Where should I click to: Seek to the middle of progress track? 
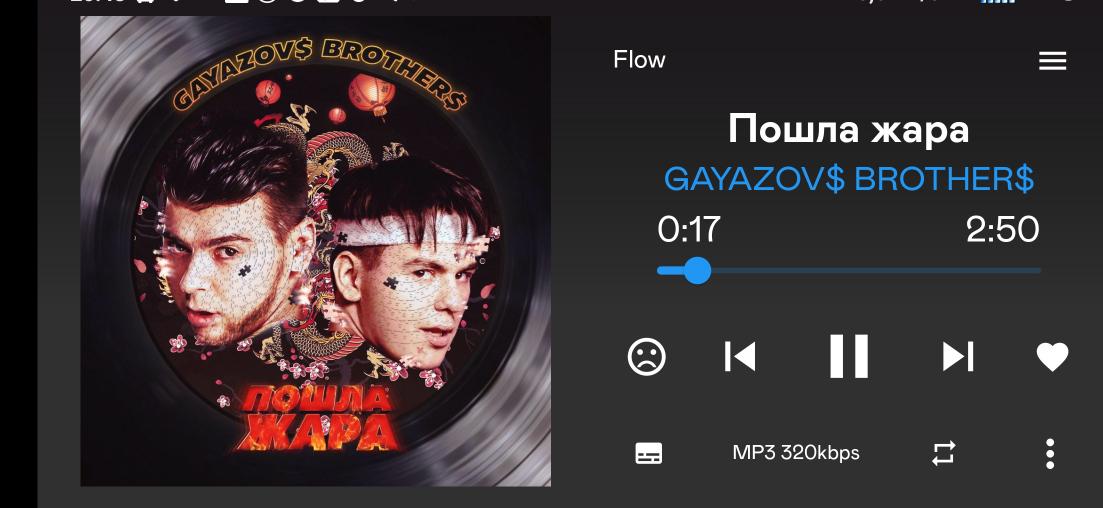coord(849,270)
